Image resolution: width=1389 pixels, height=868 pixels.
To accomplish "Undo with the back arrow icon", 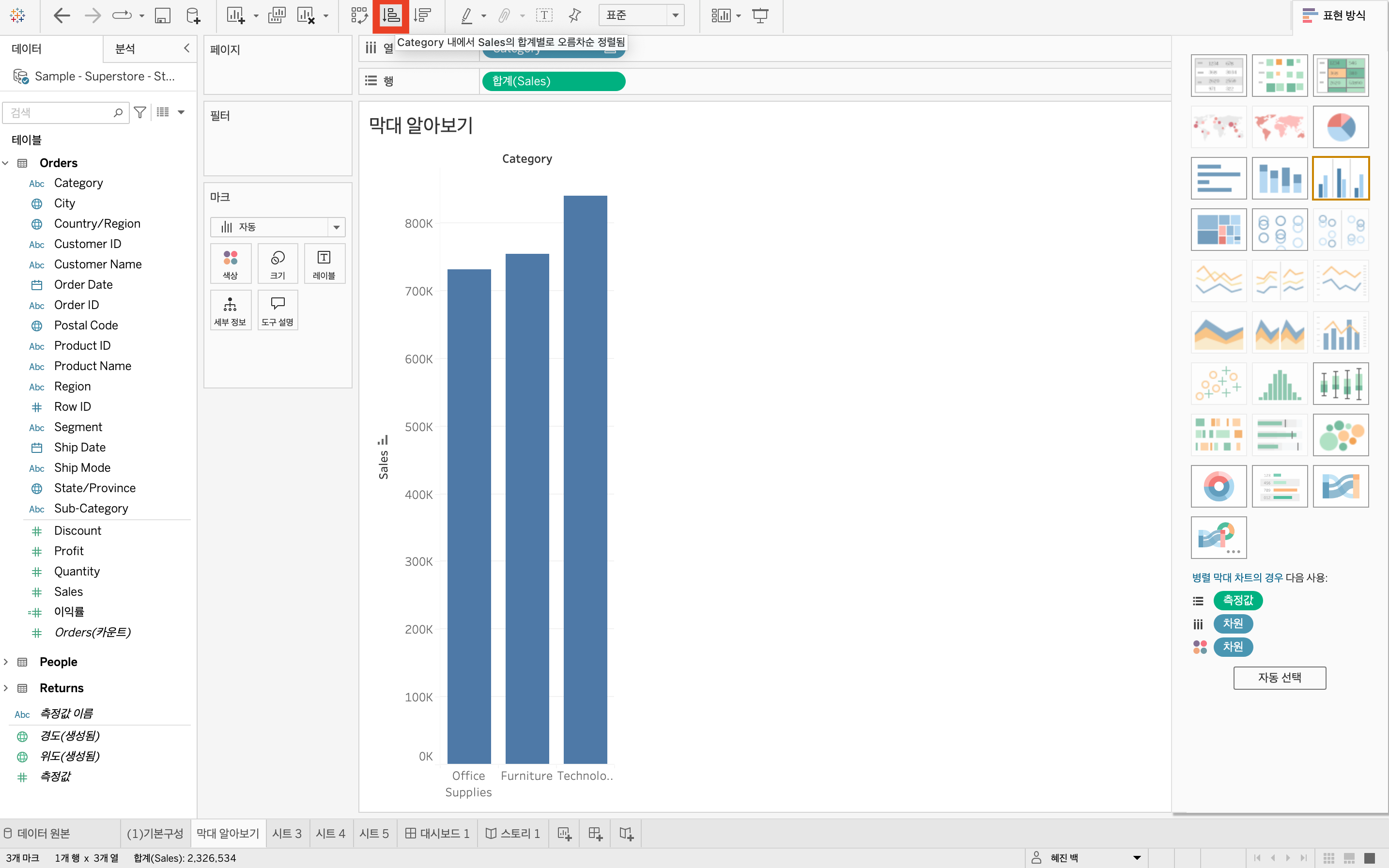I will pos(62,15).
